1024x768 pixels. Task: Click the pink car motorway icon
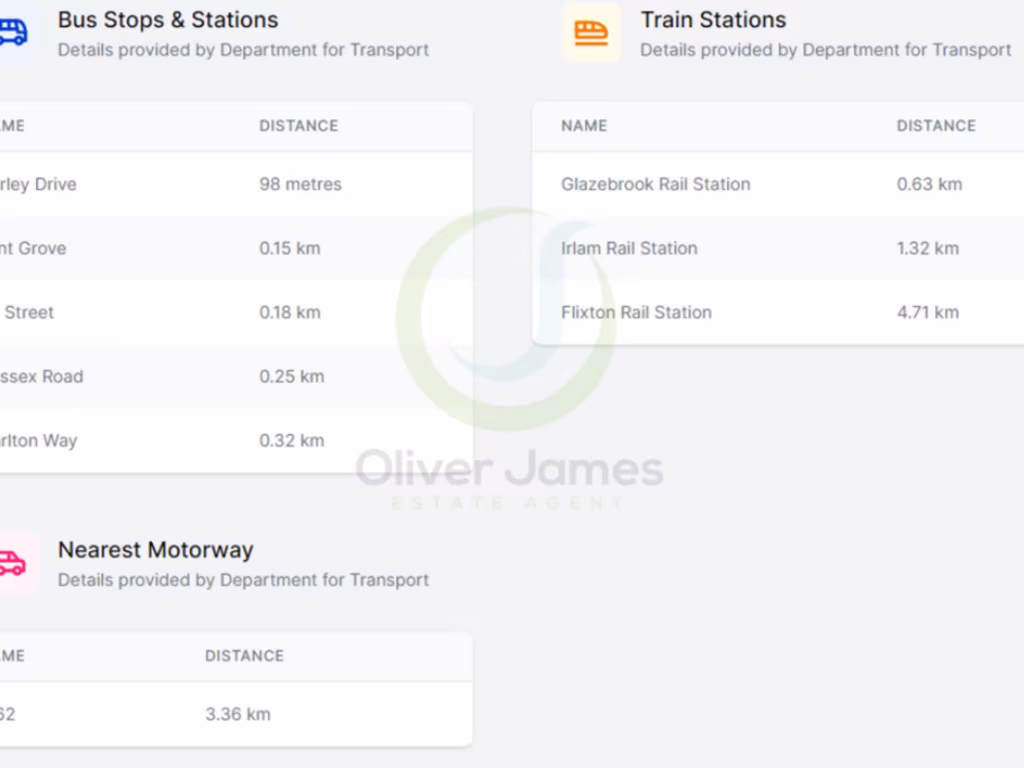click(x=12, y=563)
